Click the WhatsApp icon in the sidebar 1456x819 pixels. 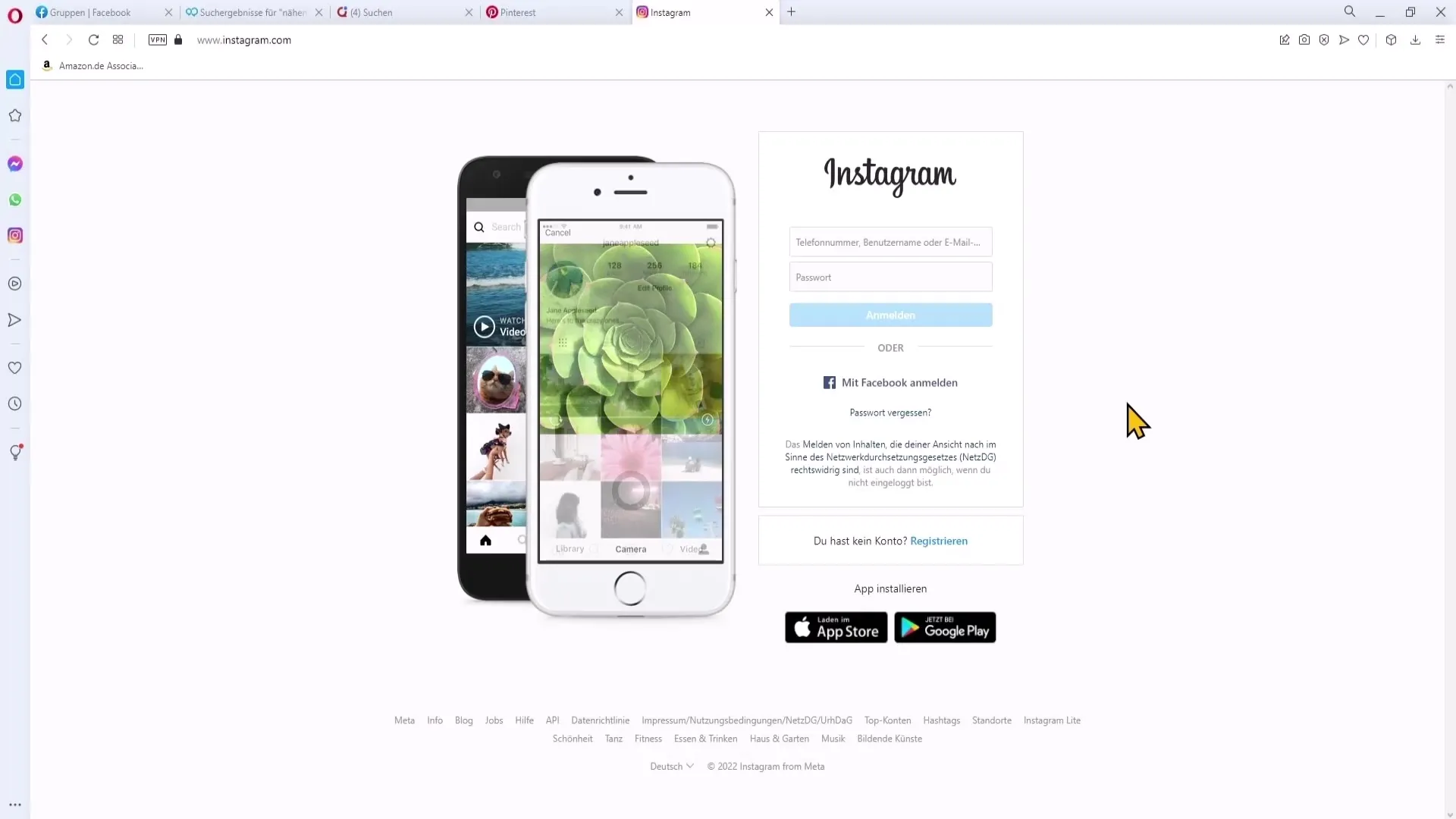click(x=15, y=199)
